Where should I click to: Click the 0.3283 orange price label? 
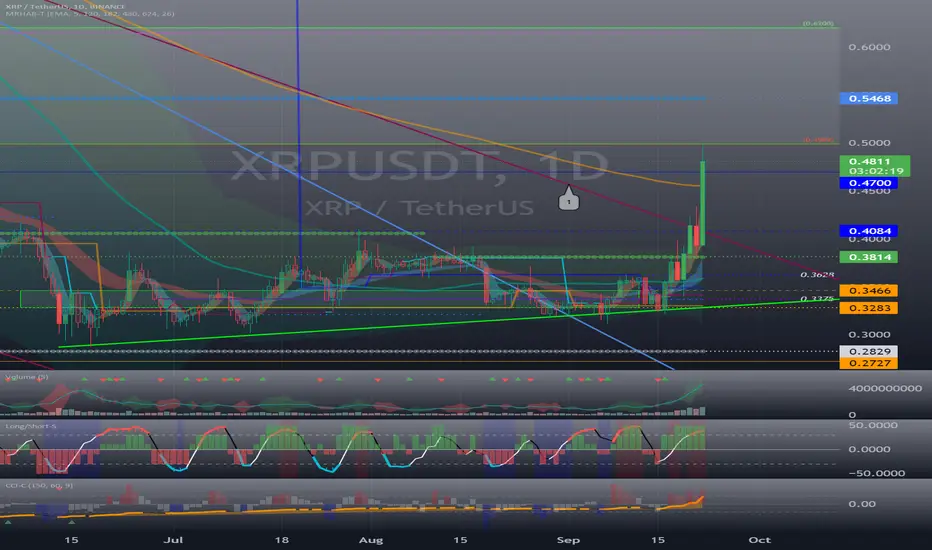[x=868, y=308]
